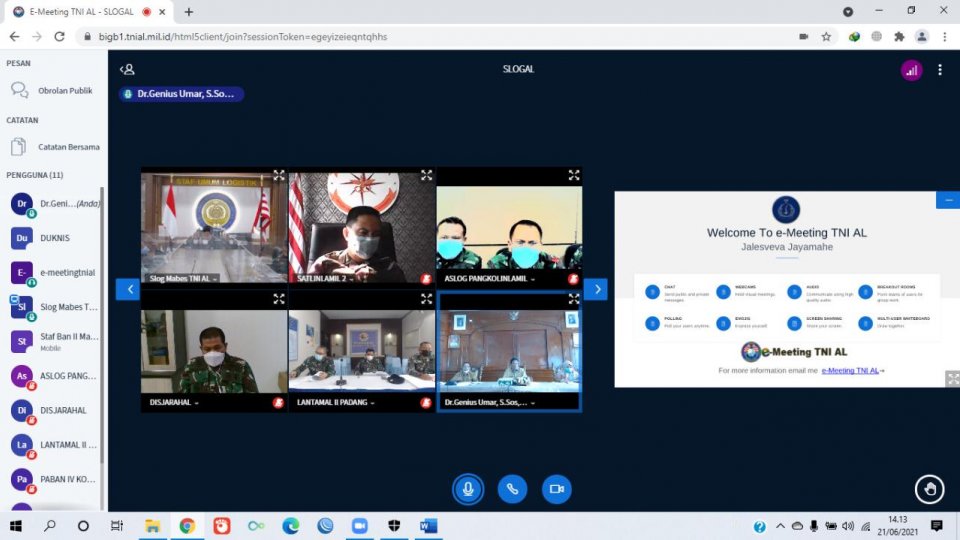
Task: Fullscreen the ASLOG PANGKOLINLAMIL webcam
Action: coord(574,175)
